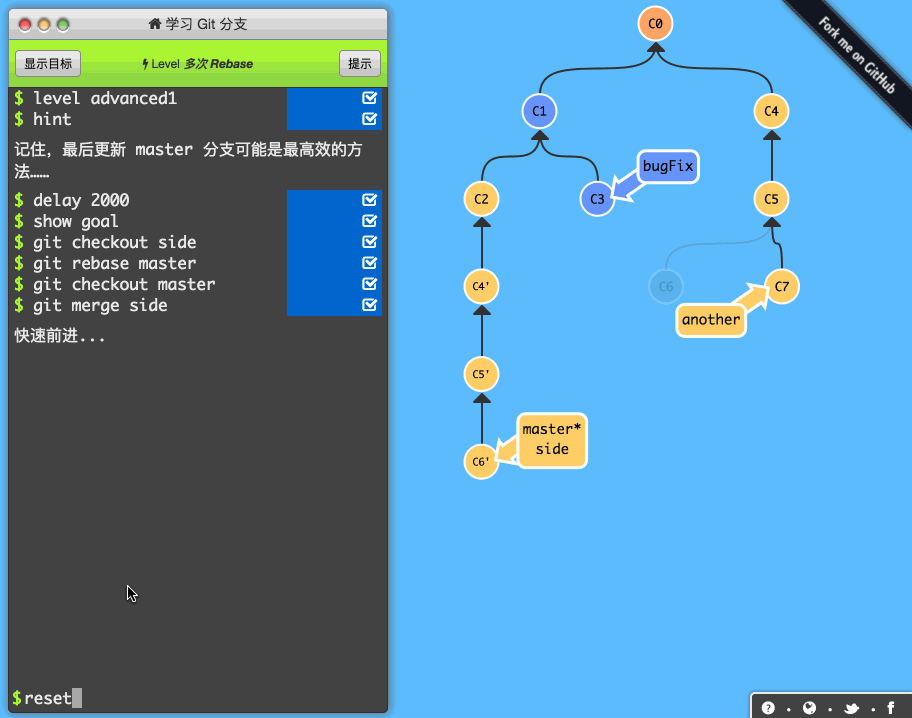Screen dimensions: 912x718
Task: Click the another branch label
Action: (711, 320)
